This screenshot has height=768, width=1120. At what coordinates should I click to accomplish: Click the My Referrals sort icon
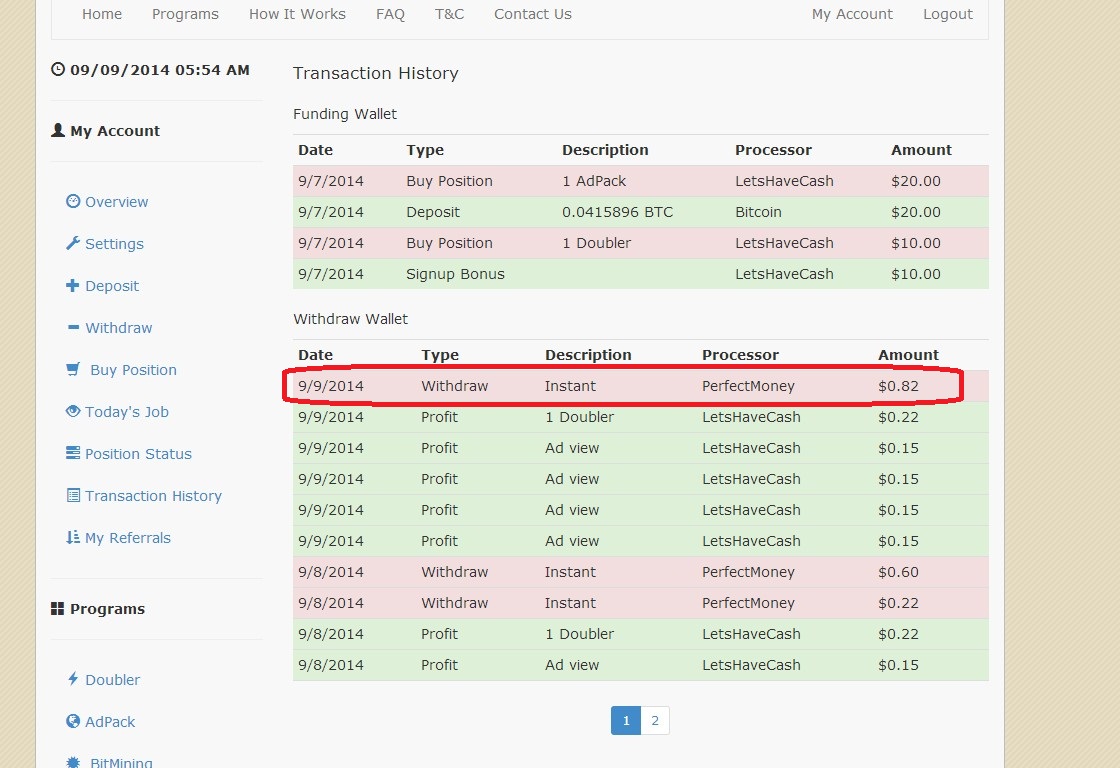click(x=72, y=537)
